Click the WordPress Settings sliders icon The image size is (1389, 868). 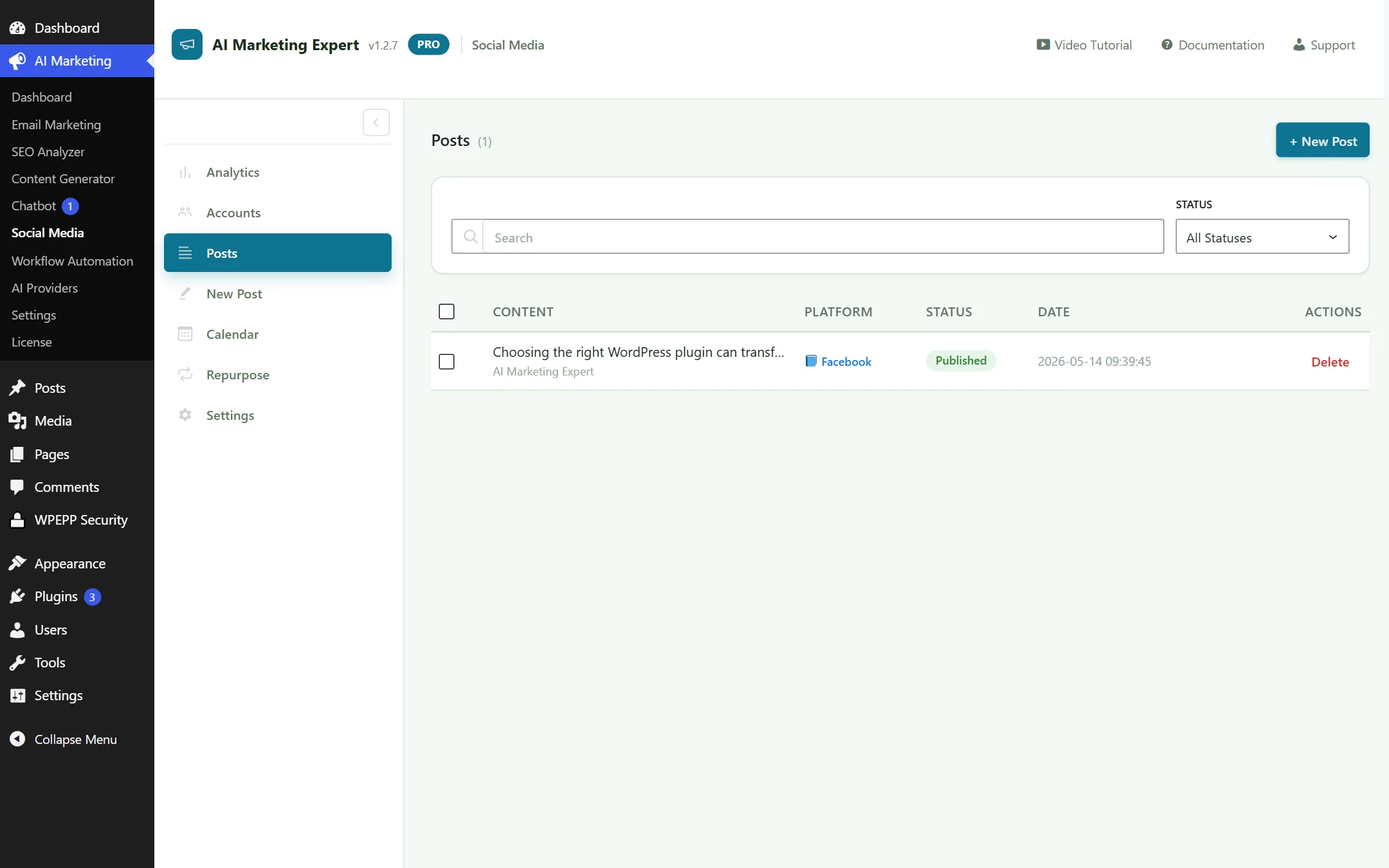coord(17,695)
